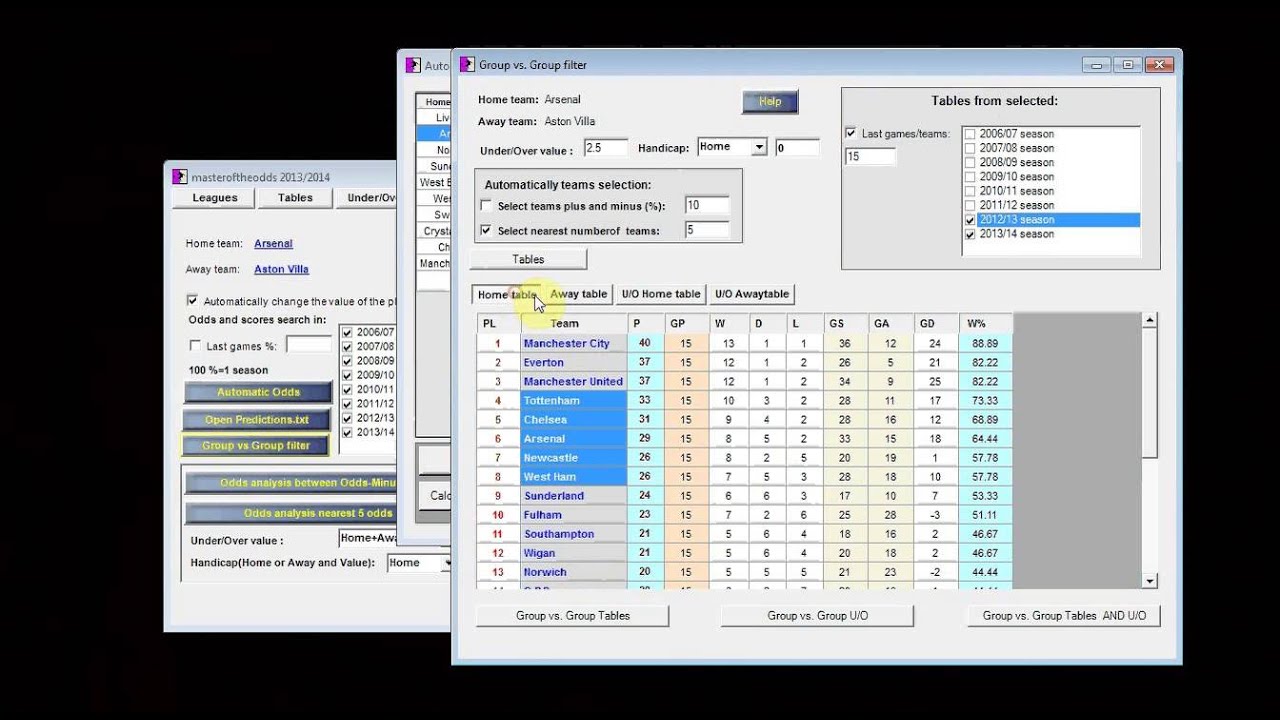
Task: Click the table scrollbar up arrow
Action: click(1150, 321)
